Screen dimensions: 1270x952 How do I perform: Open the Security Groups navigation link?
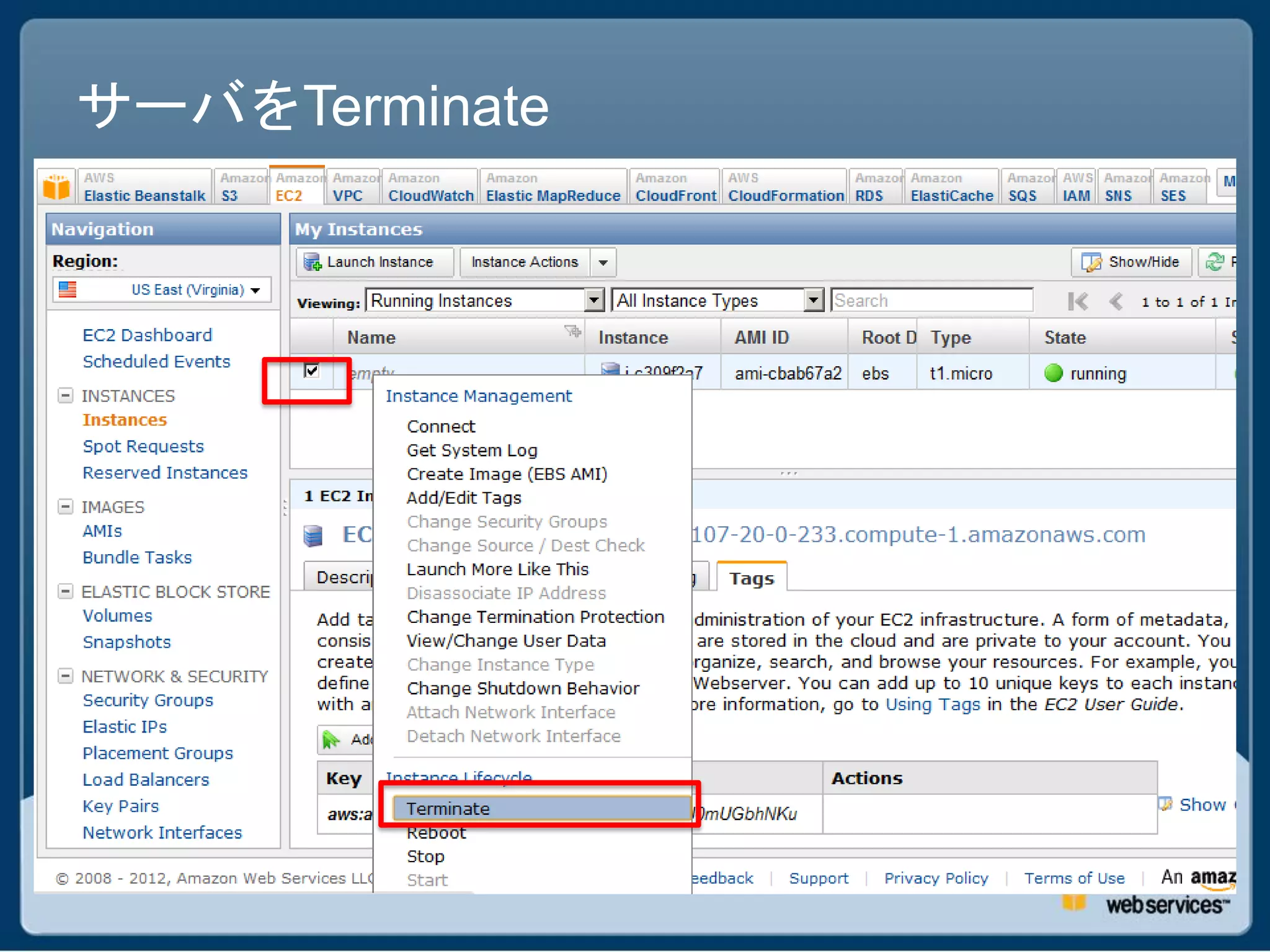[148, 700]
